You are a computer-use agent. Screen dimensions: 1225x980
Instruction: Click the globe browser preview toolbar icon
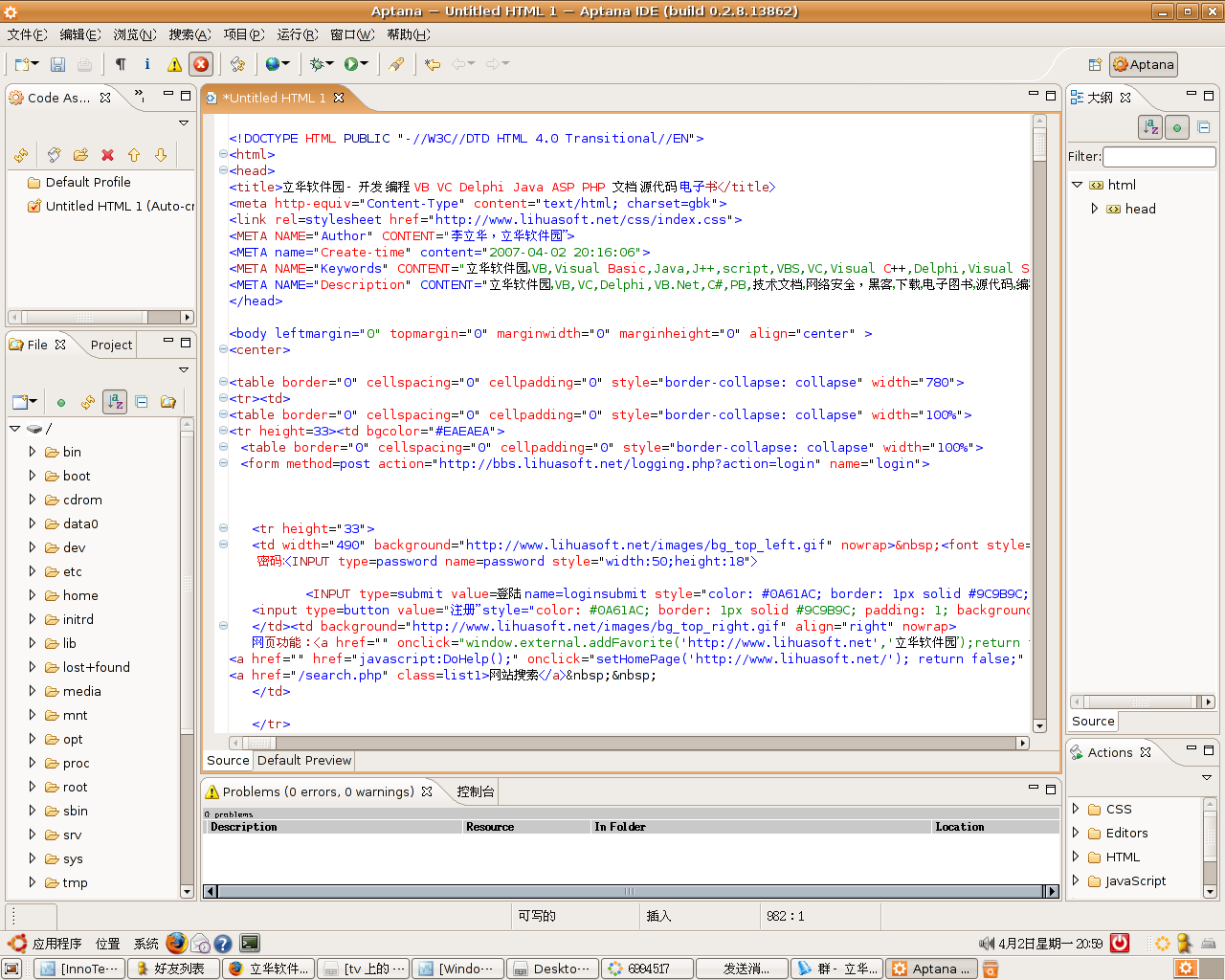pos(273,64)
